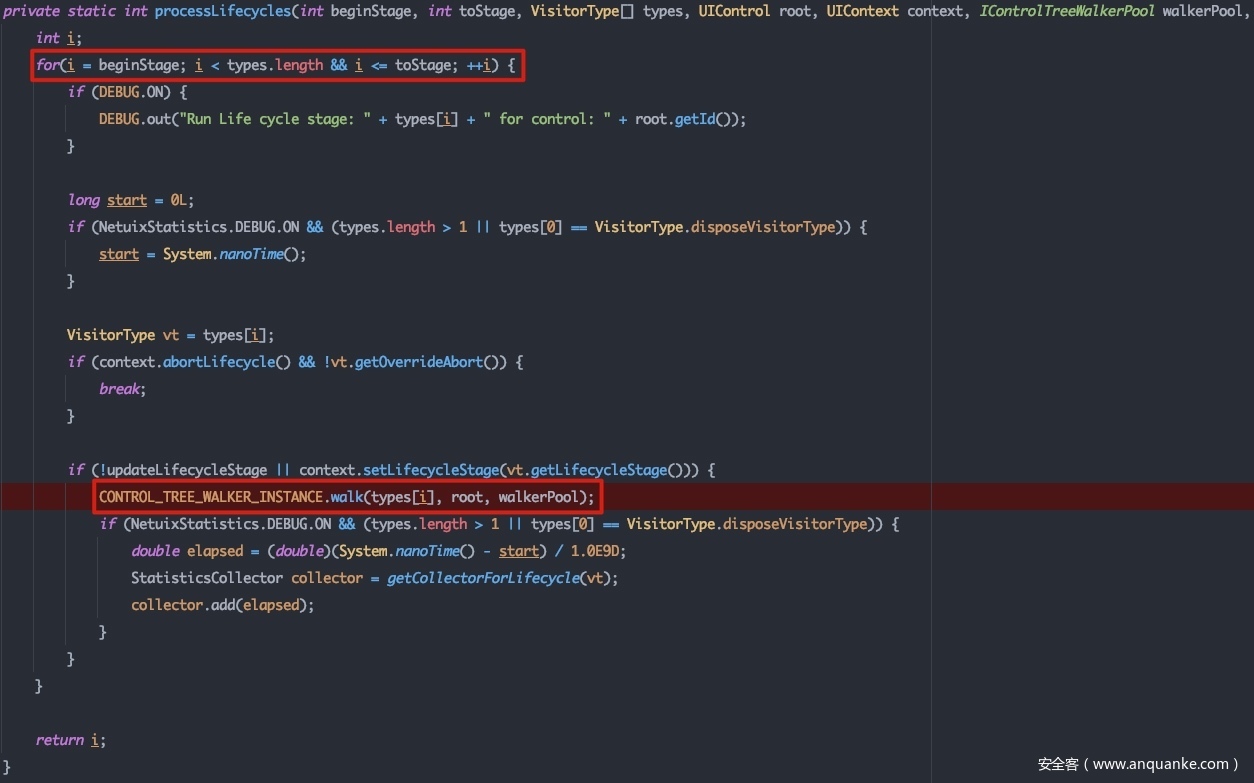
Task: Click the 1.0E9D numeric literal
Action: [x=597, y=551]
